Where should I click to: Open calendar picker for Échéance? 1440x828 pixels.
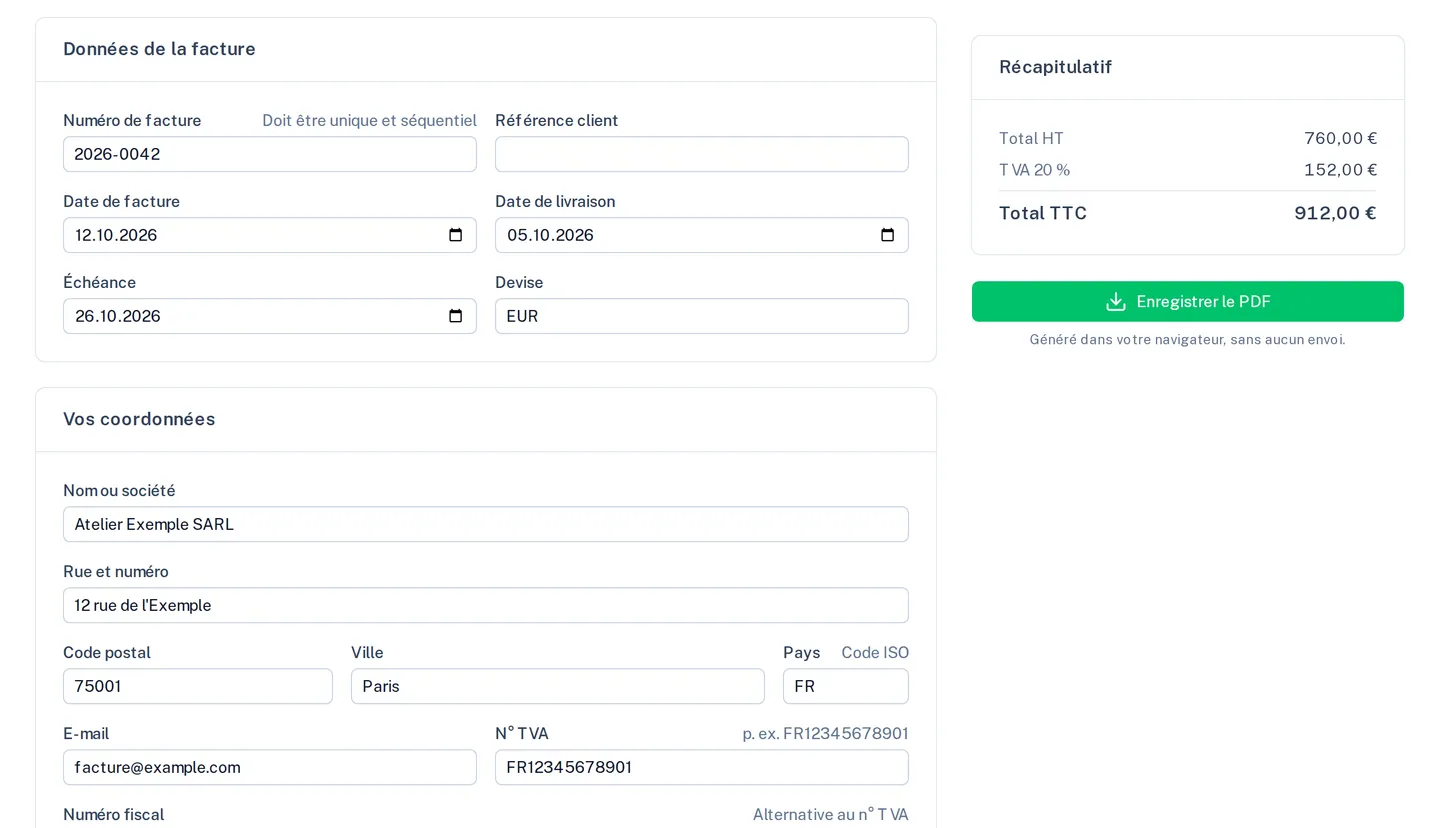point(456,316)
